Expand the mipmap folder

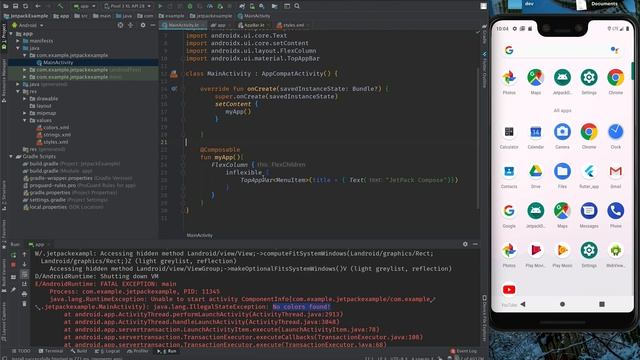pos(25,113)
